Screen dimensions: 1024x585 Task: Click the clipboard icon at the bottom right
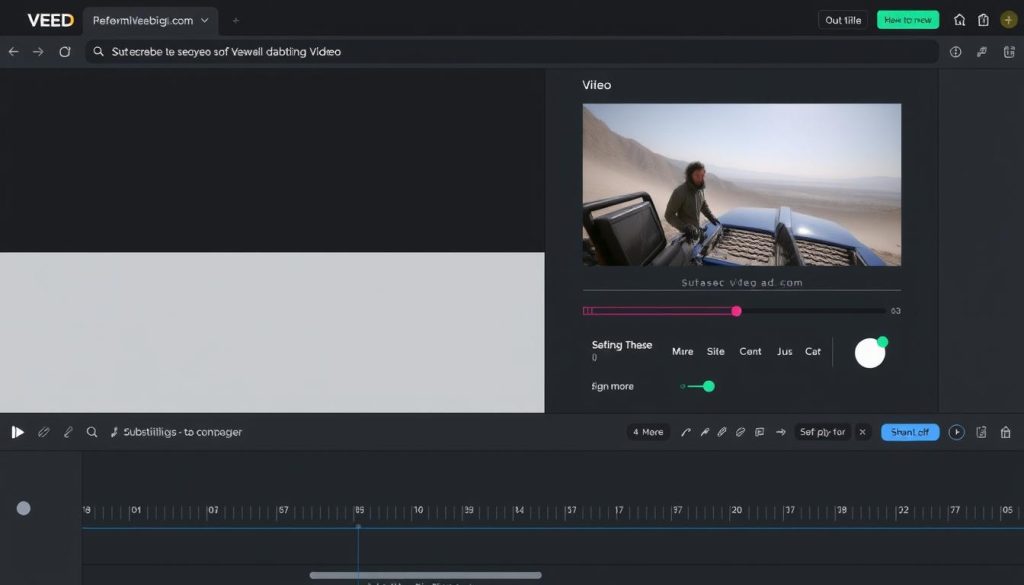click(981, 432)
